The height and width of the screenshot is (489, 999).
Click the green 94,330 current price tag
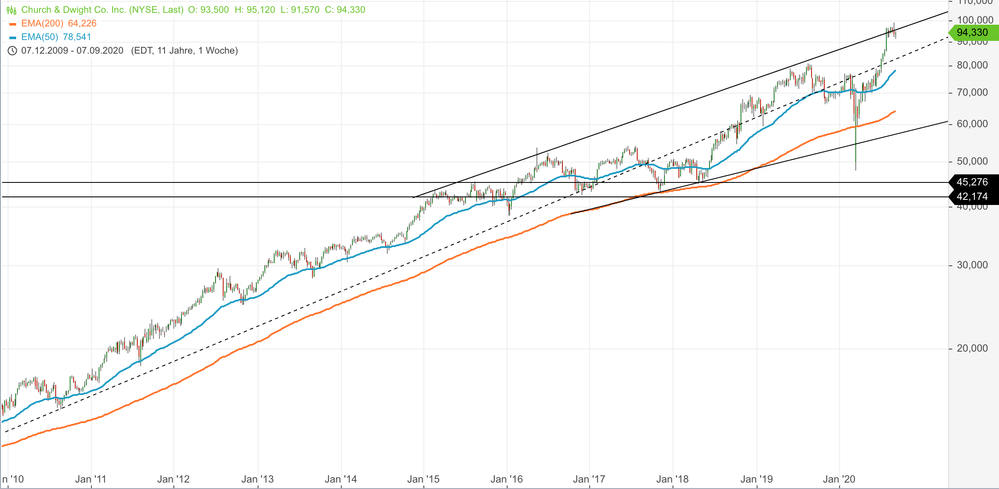click(x=972, y=33)
